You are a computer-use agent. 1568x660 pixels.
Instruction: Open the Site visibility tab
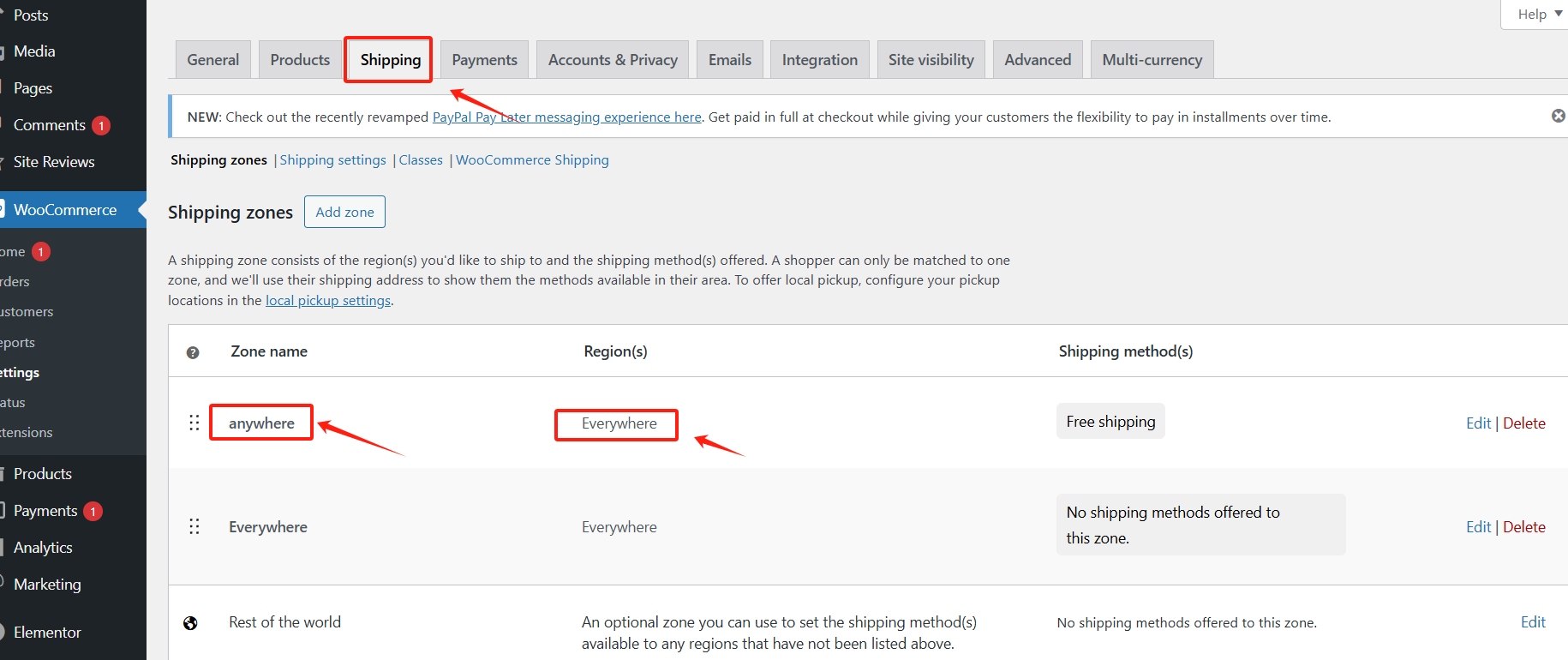point(931,60)
